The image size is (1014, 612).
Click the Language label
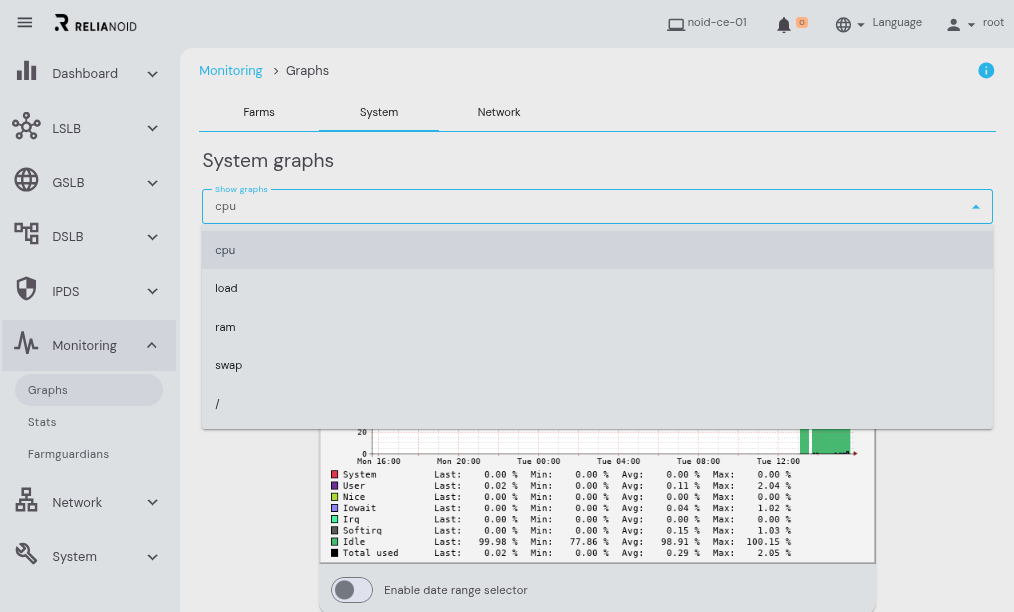[897, 23]
